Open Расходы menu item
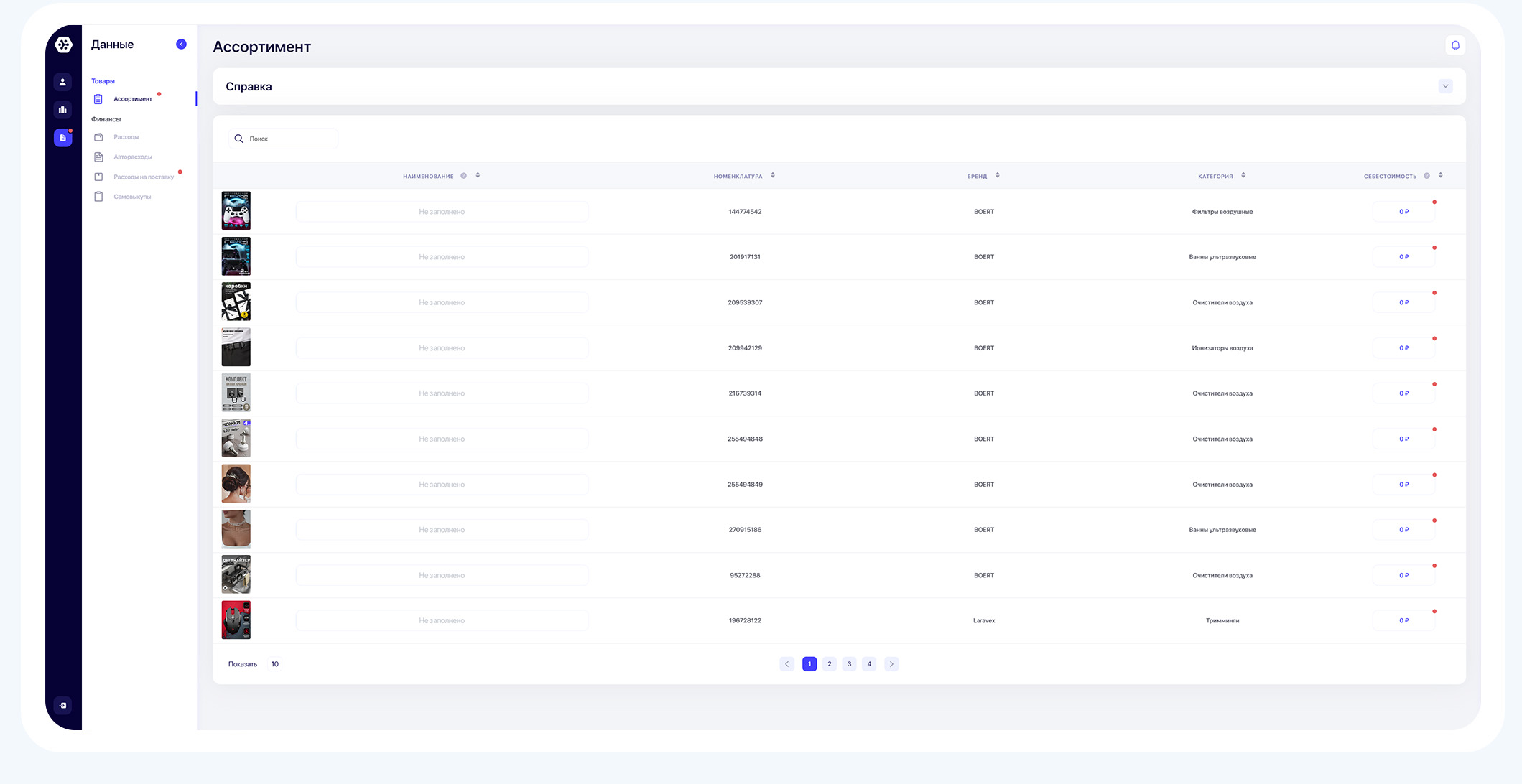1522x784 pixels. 126,137
